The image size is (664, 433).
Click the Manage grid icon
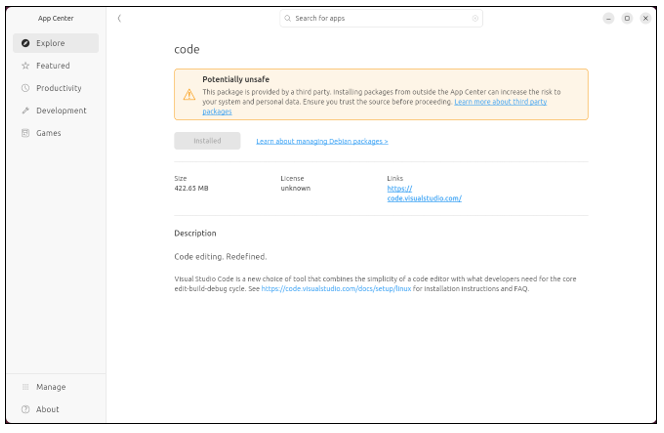[x=25, y=387]
